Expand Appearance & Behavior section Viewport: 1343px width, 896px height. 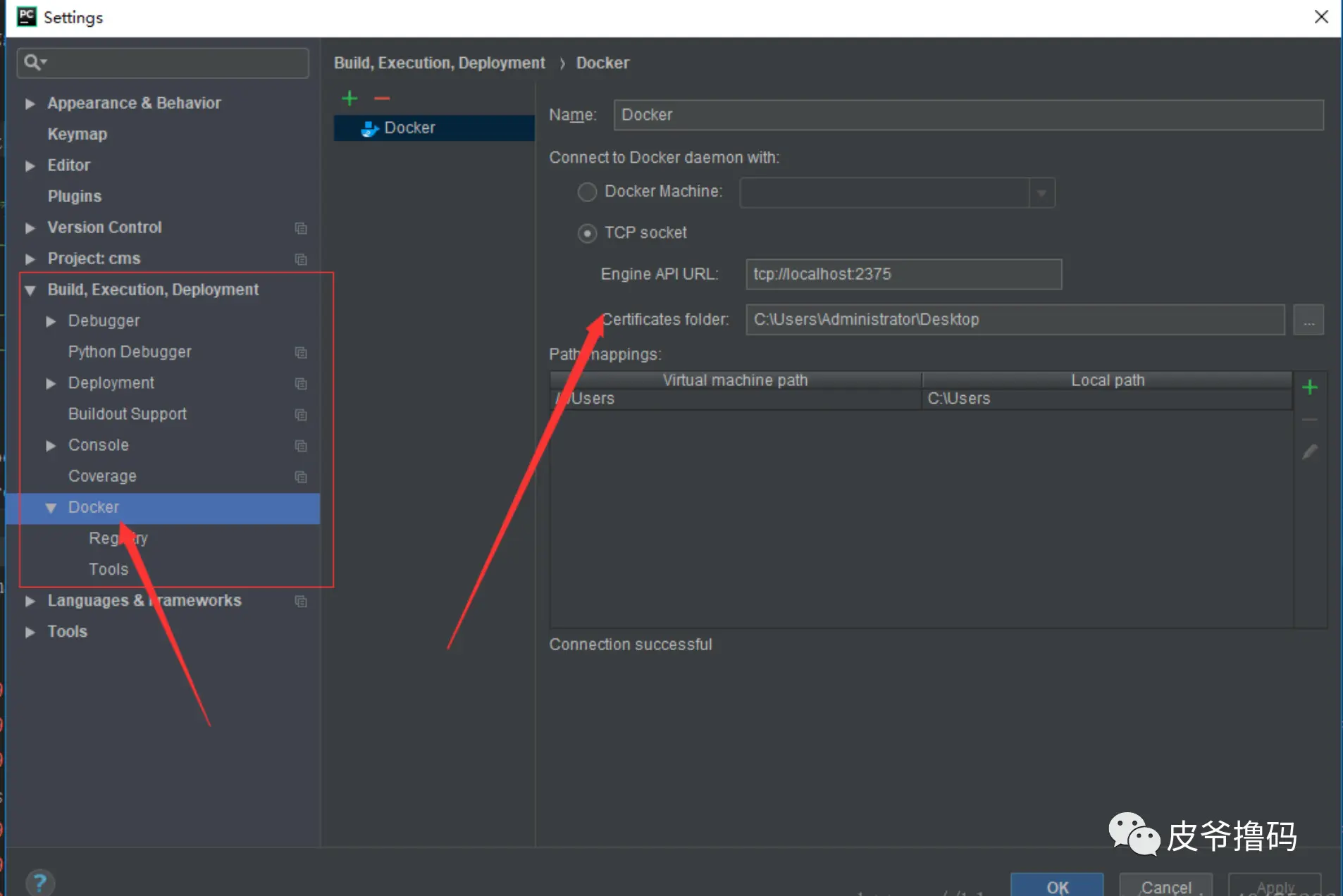(30, 104)
